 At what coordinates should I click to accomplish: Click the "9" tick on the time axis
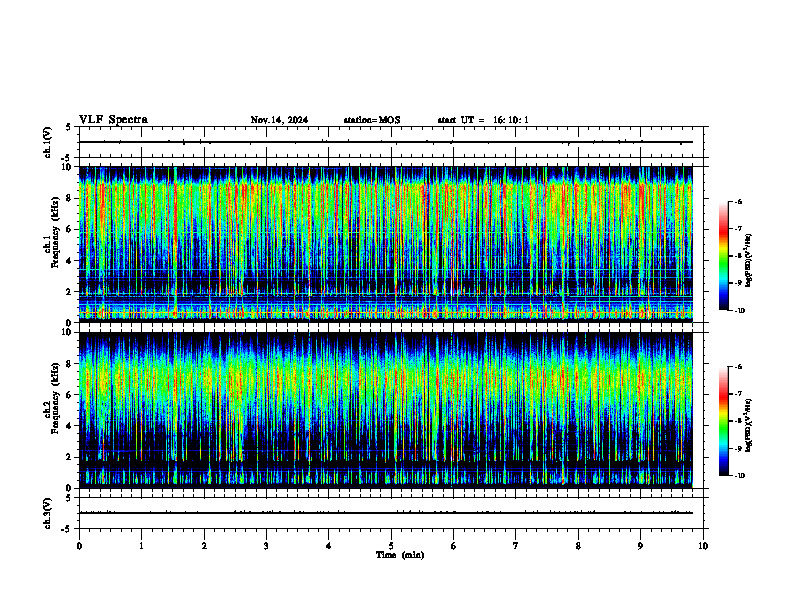(x=640, y=546)
